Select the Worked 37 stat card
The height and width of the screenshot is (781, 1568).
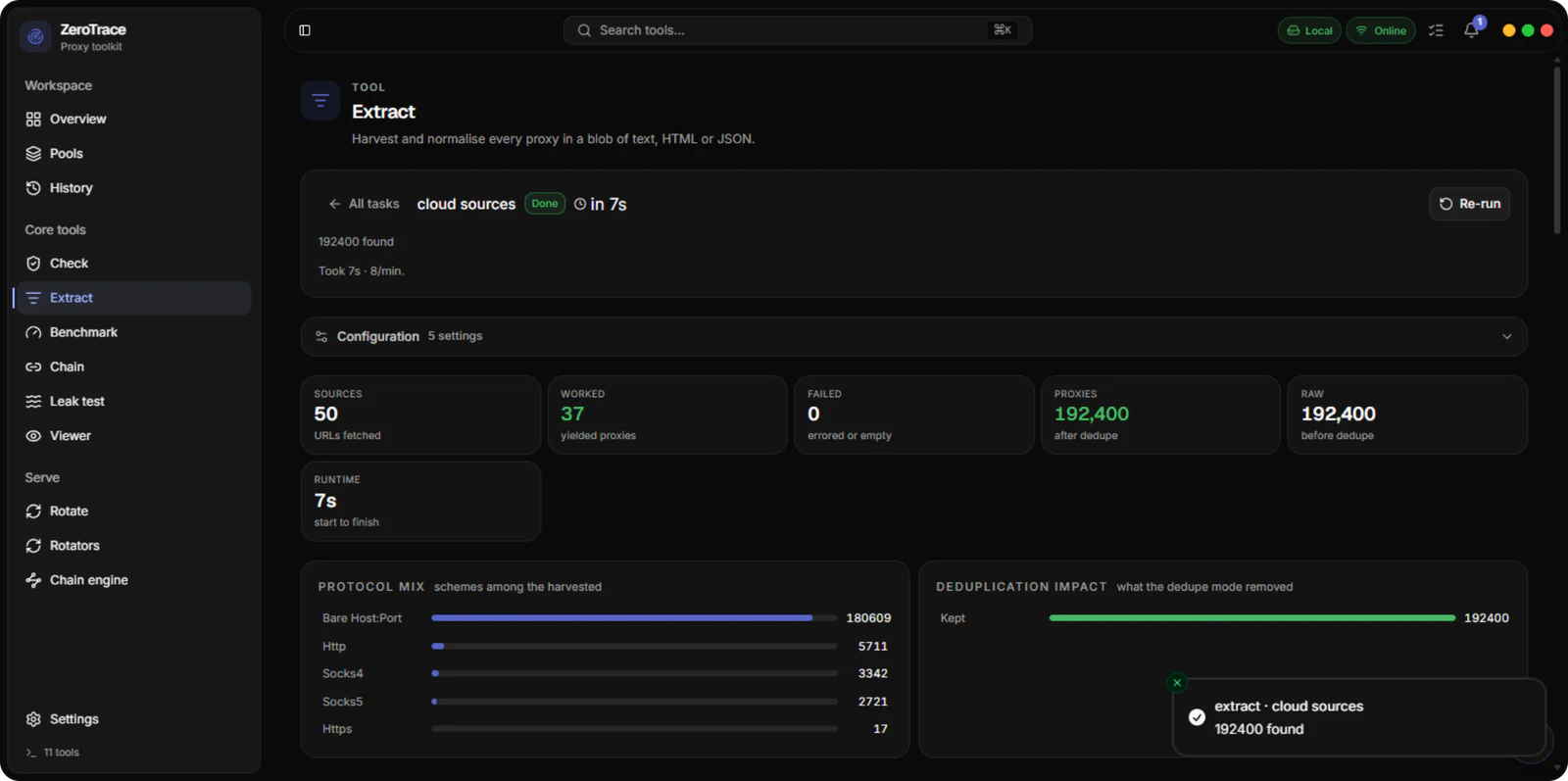click(667, 415)
